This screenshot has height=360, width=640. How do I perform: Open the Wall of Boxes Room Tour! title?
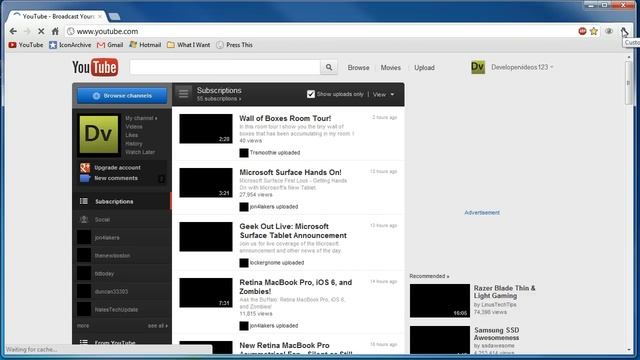tap(285, 118)
